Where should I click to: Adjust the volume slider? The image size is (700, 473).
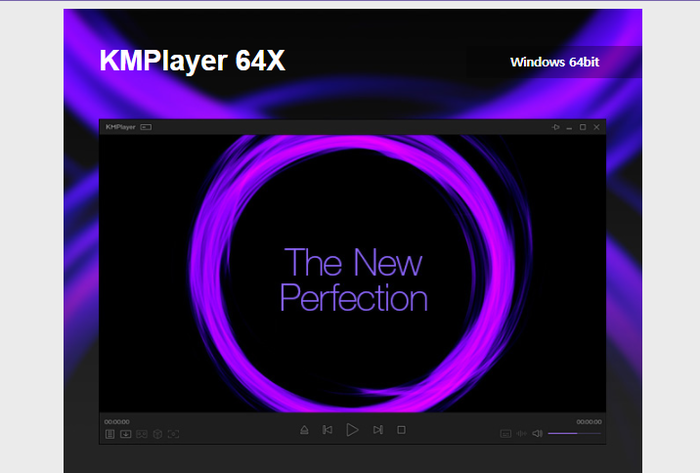coord(574,433)
